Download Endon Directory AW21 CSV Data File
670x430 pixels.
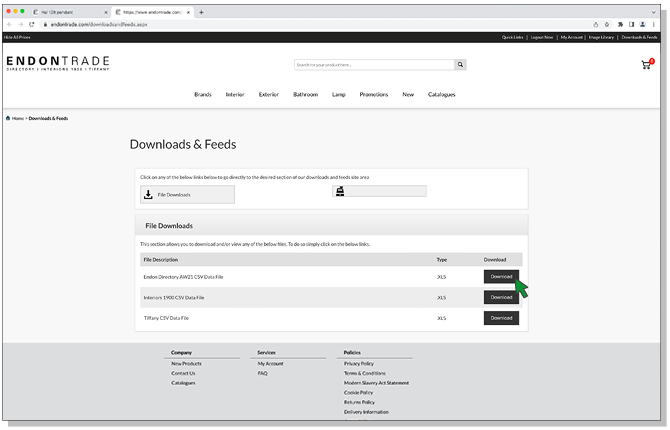(501, 277)
